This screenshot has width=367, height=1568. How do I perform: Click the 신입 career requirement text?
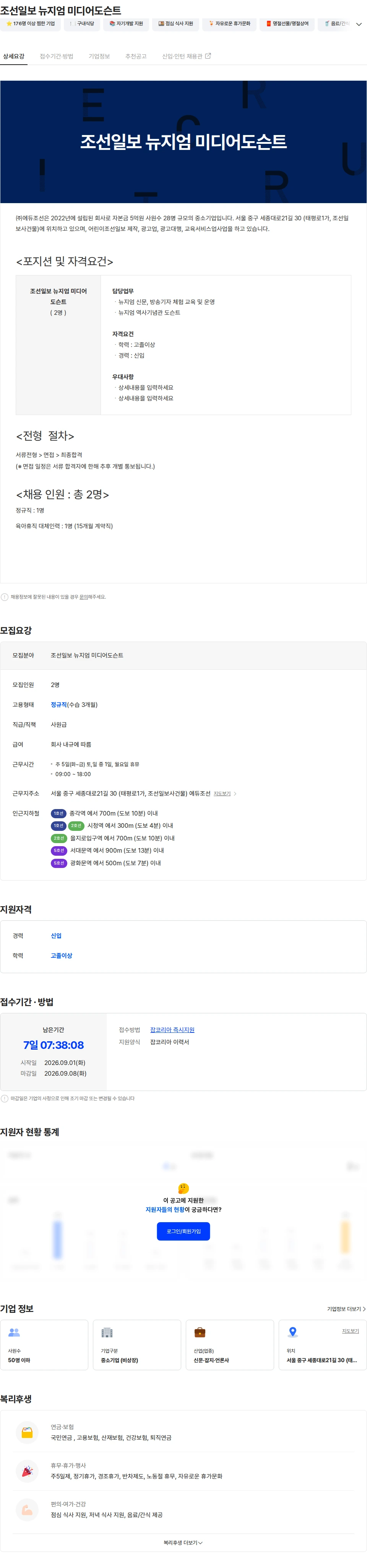56,936
